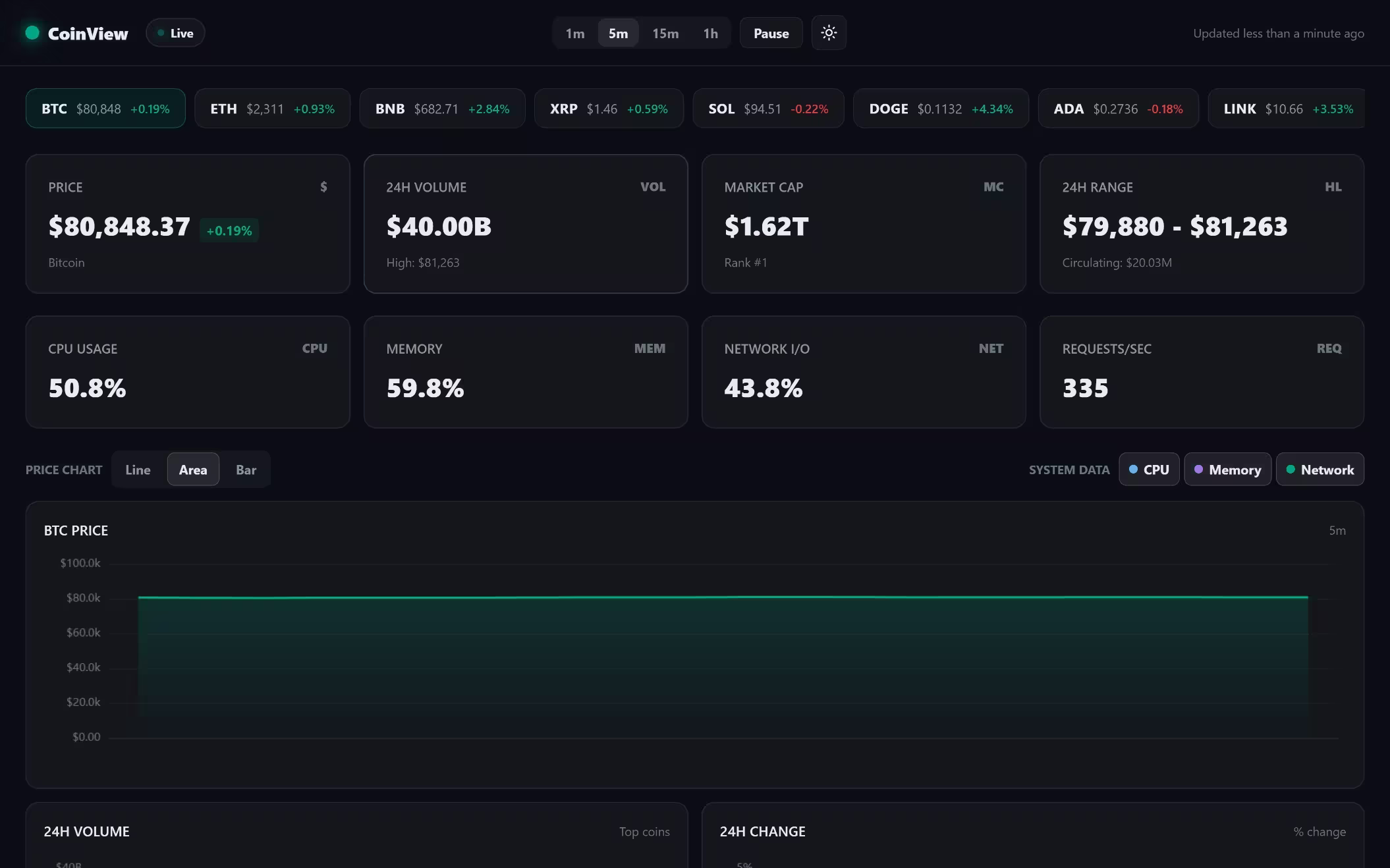
Task: Switch price chart to Area
Action: click(x=193, y=470)
